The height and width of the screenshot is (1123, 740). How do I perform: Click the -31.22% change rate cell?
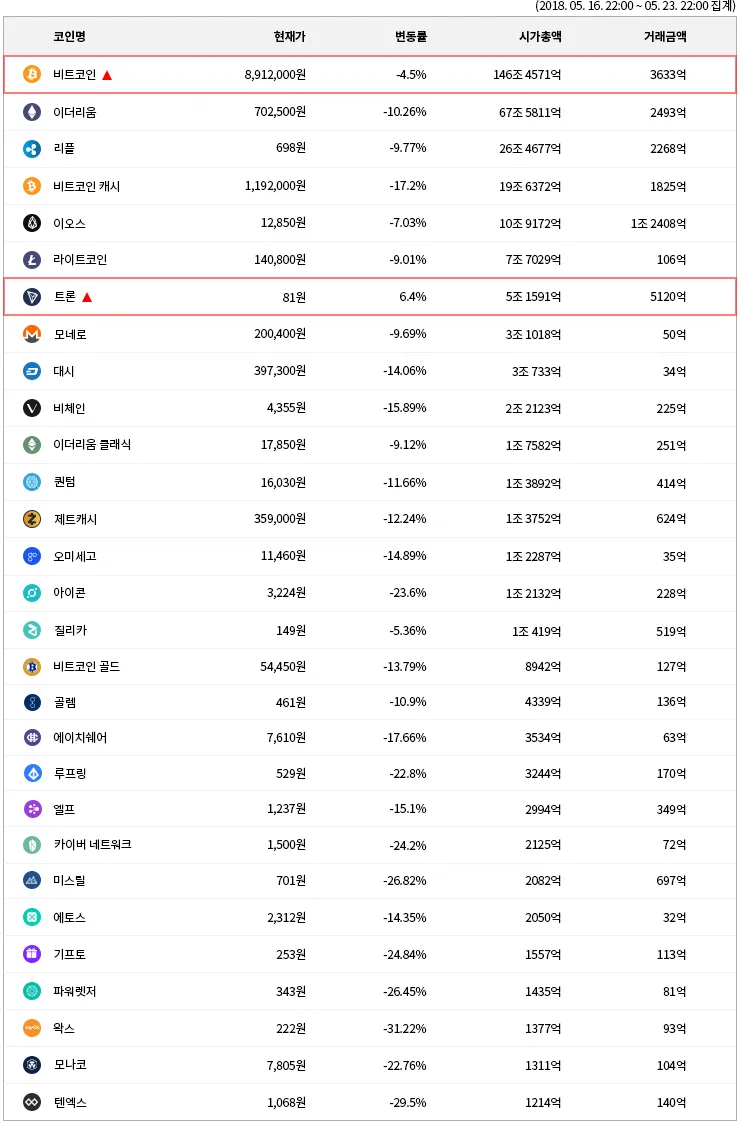coord(405,1028)
